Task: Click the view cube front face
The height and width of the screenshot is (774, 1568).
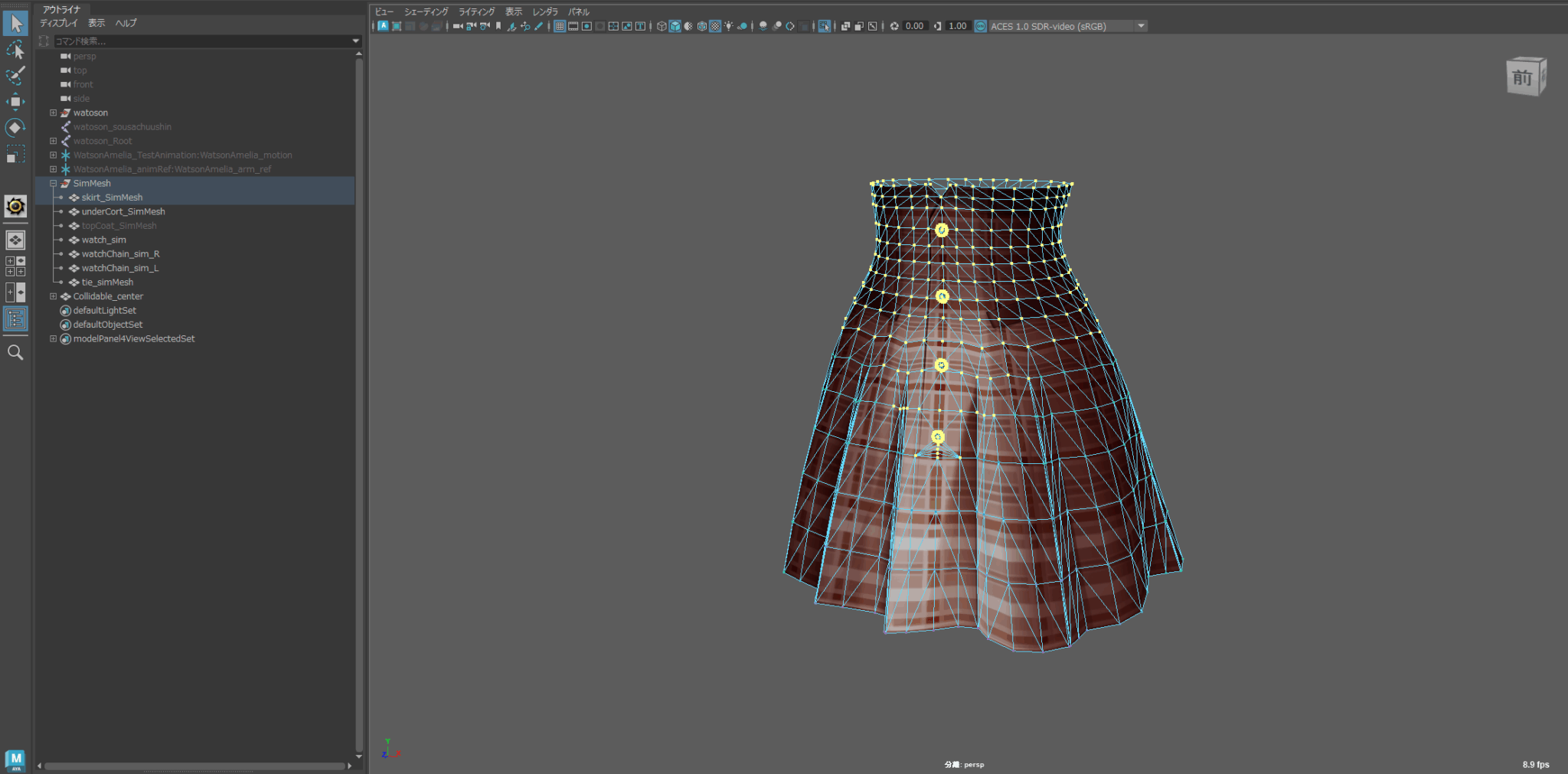Action: coord(1523,78)
